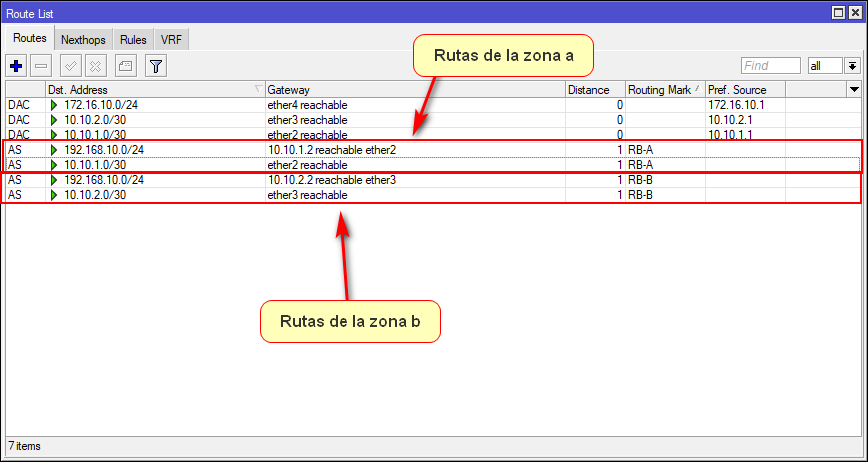Sort by Dst. Address column header
Viewport: 868px width, 462px height.
pyautogui.click(x=150, y=90)
